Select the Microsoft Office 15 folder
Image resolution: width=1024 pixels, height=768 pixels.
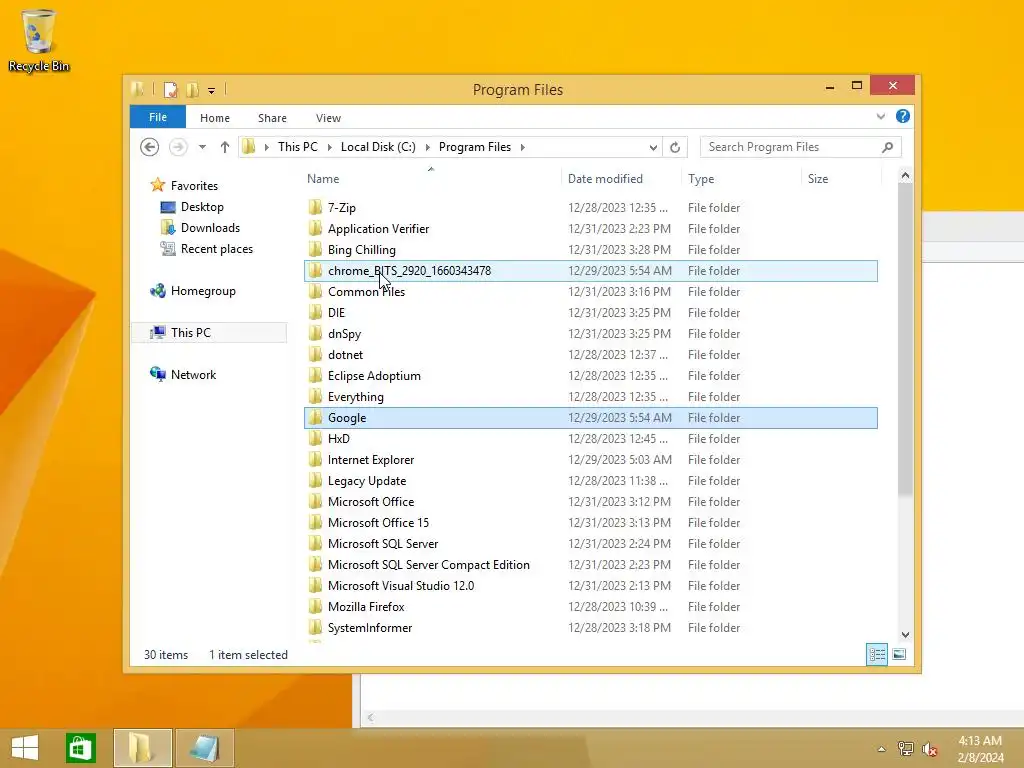591,522
